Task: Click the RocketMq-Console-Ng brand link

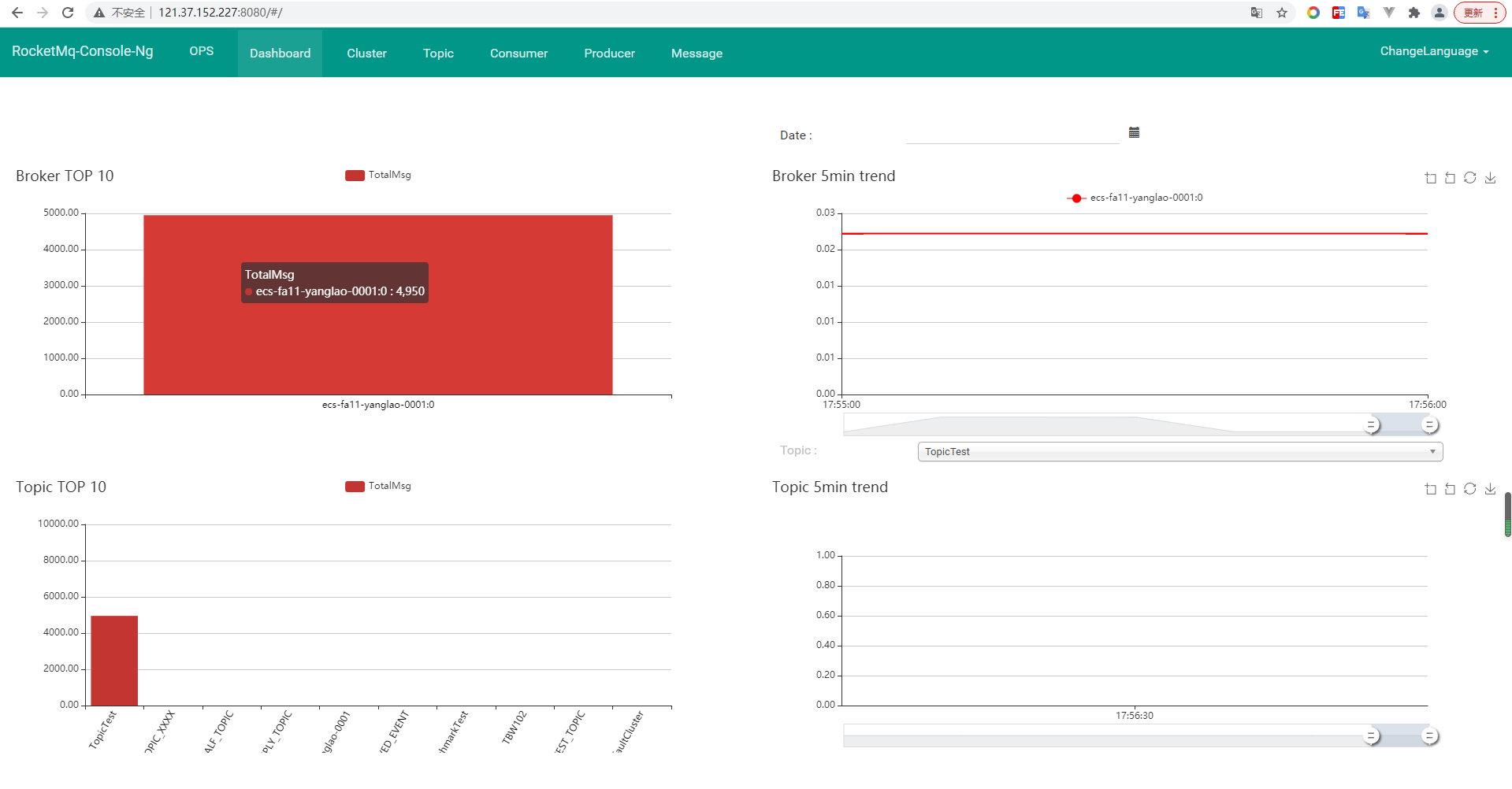Action: click(x=83, y=51)
